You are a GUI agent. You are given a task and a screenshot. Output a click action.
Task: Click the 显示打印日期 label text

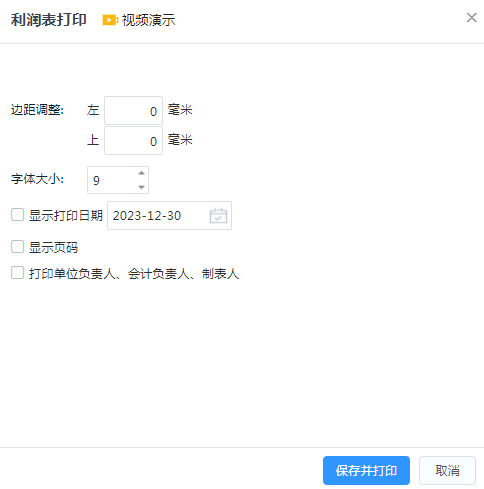[66, 216]
